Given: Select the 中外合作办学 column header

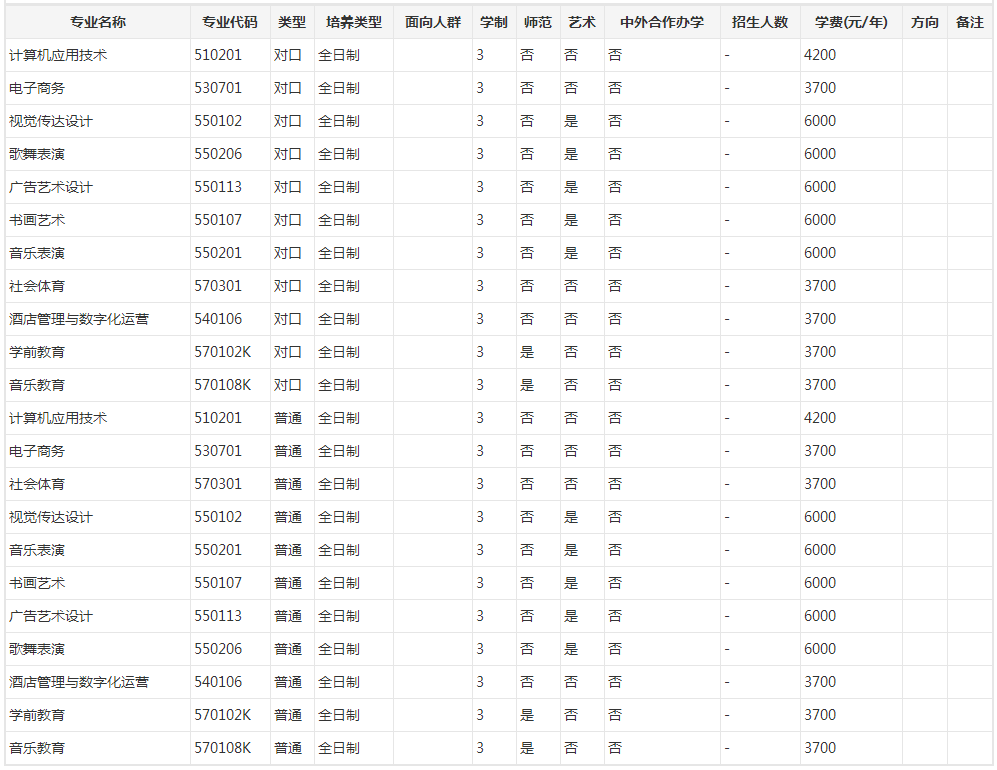Looking at the screenshot, I should pyautogui.click(x=661, y=22).
